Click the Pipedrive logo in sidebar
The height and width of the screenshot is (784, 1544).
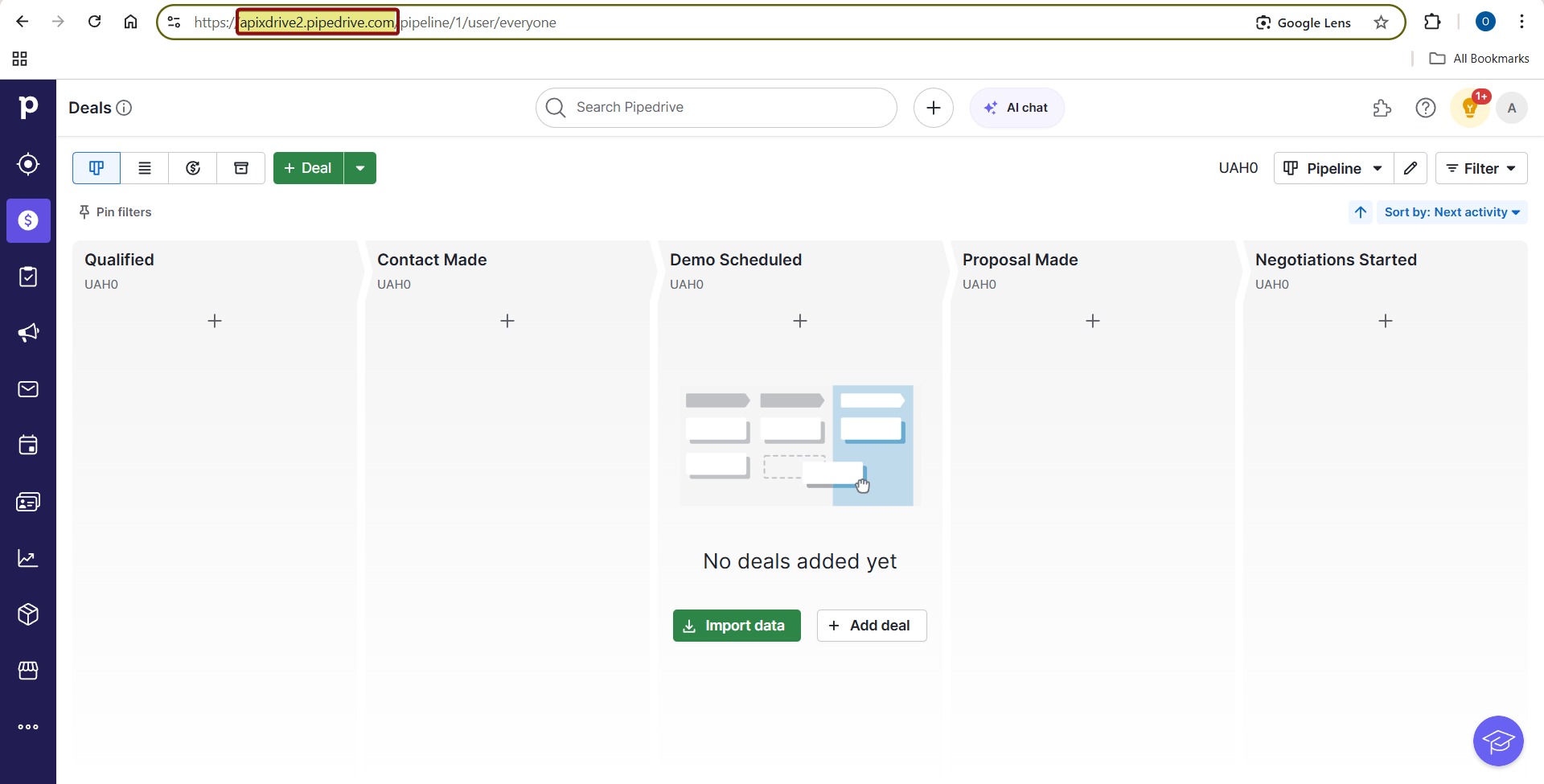(x=28, y=107)
